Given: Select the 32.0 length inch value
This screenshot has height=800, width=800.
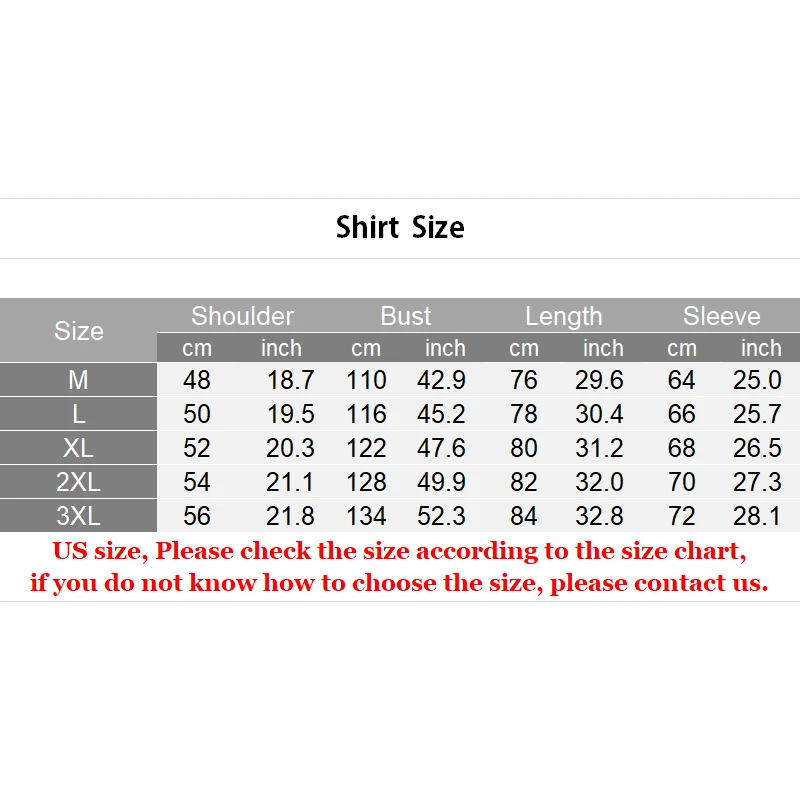Looking at the screenshot, I should point(600,482).
